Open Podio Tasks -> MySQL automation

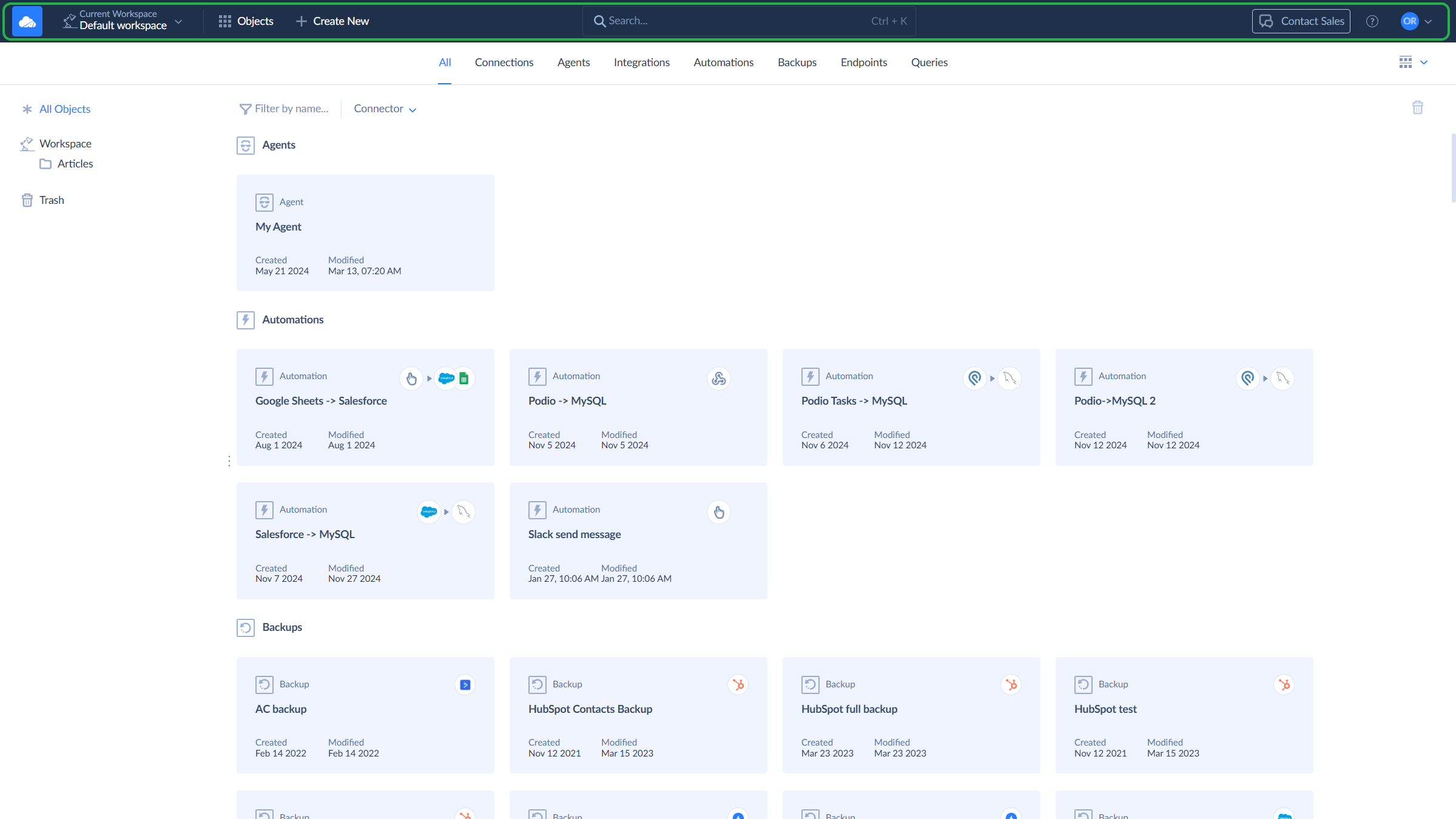click(x=911, y=407)
